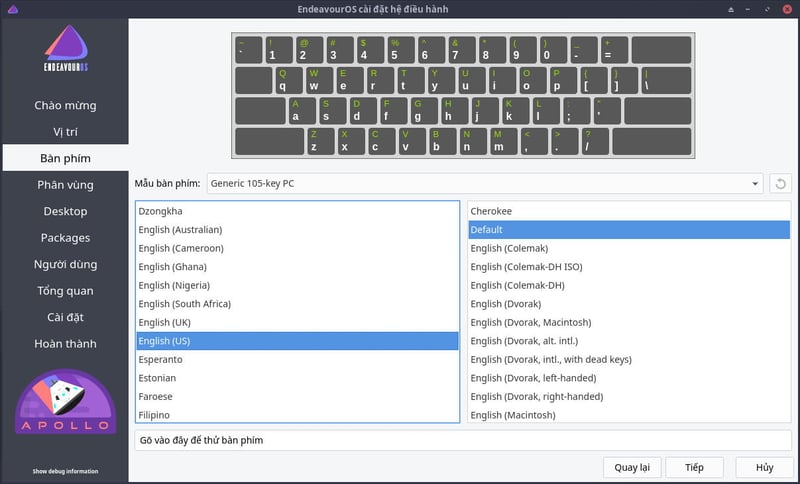Go to the Chào mừng step

(65, 105)
